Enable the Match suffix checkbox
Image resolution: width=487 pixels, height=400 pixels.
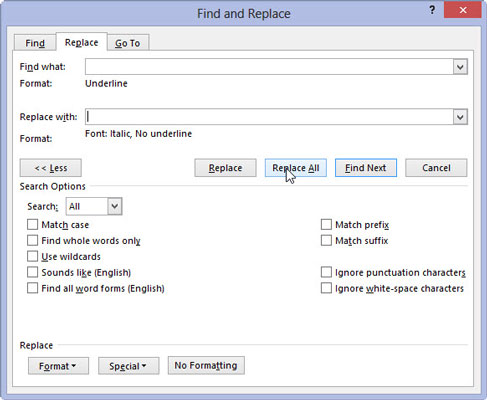(326, 240)
